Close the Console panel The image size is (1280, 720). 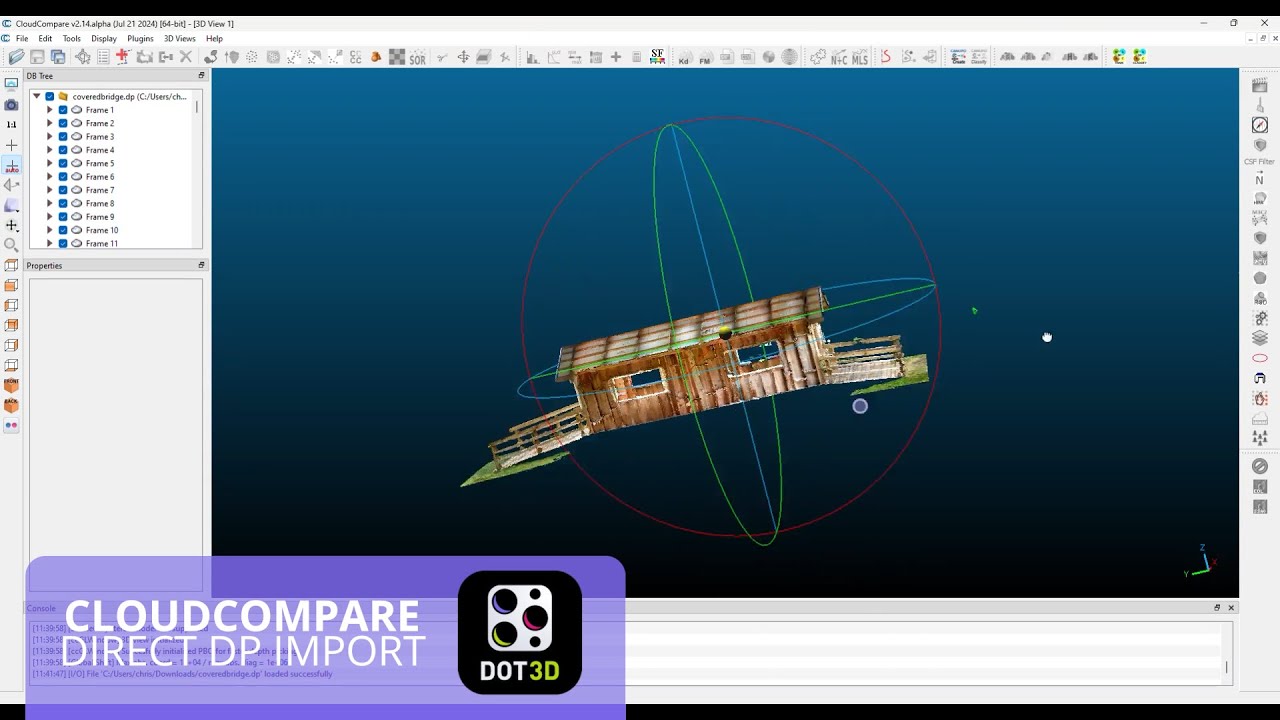(1231, 607)
